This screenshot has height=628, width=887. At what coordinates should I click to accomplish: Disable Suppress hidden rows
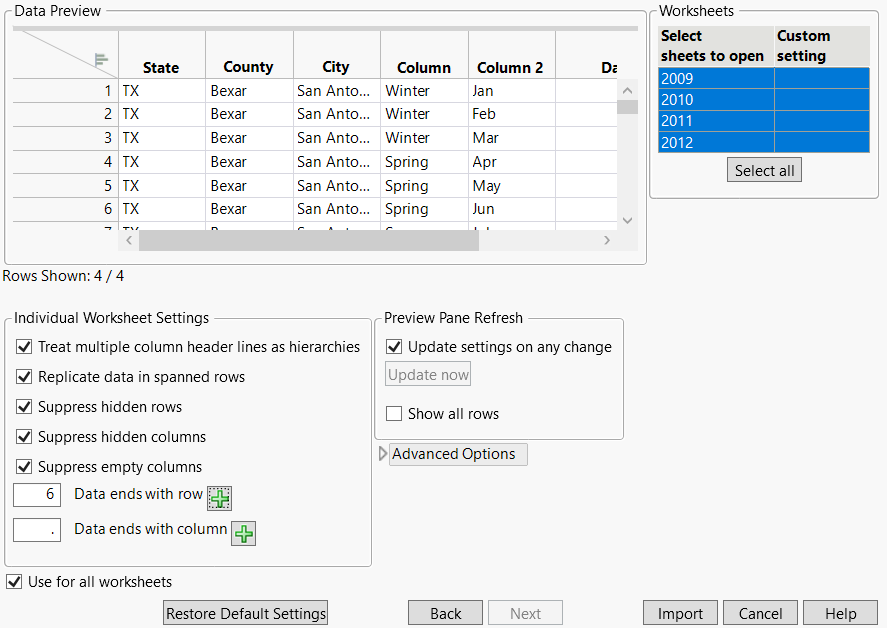point(23,407)
